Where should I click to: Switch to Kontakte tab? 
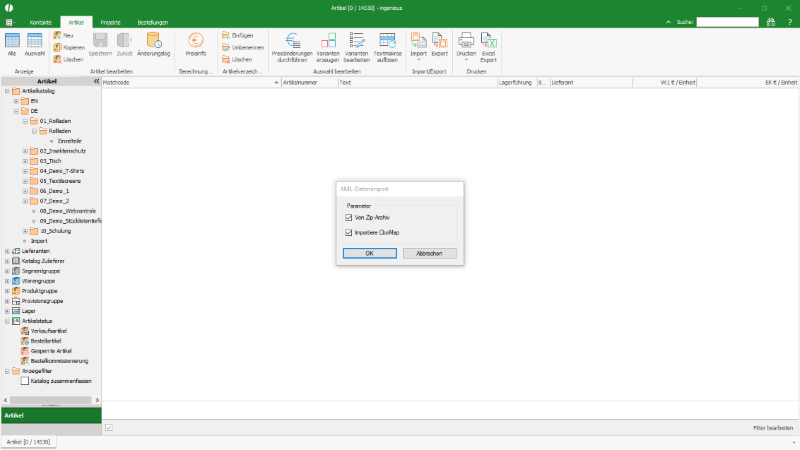41,22
